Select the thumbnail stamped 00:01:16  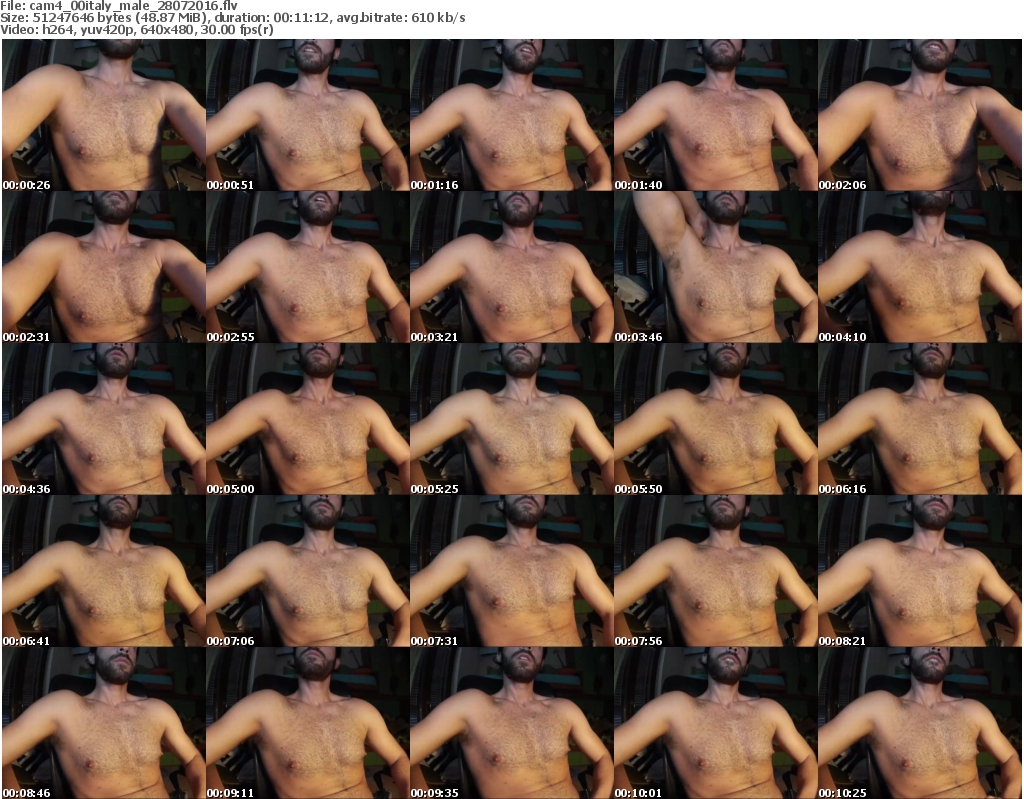pos(511,115)
